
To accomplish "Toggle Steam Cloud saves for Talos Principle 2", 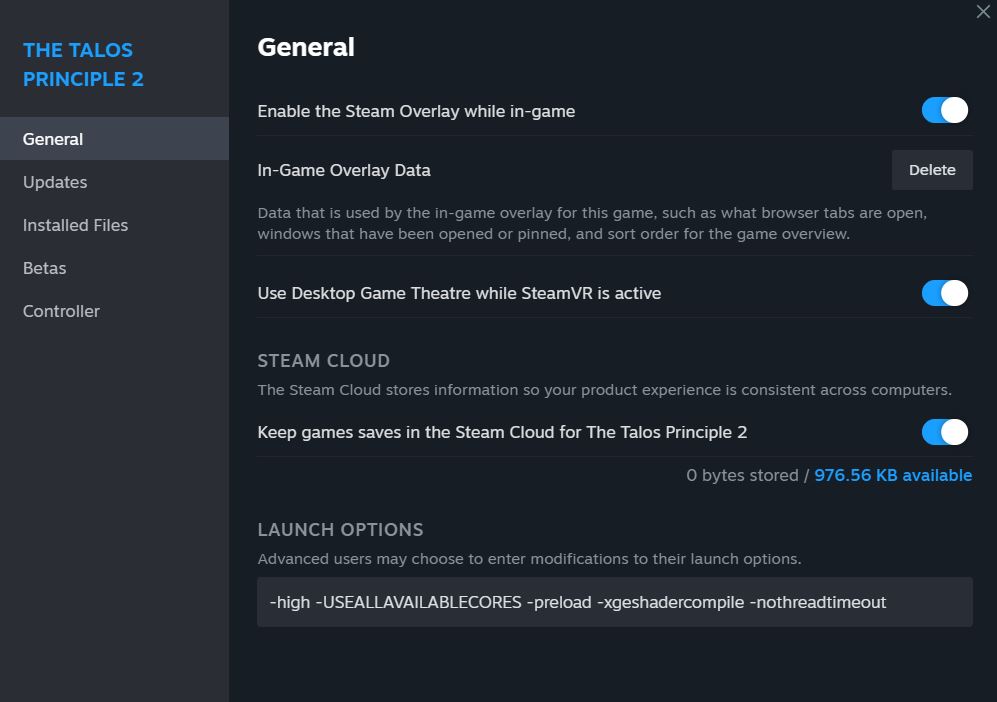I will (945, 432).
